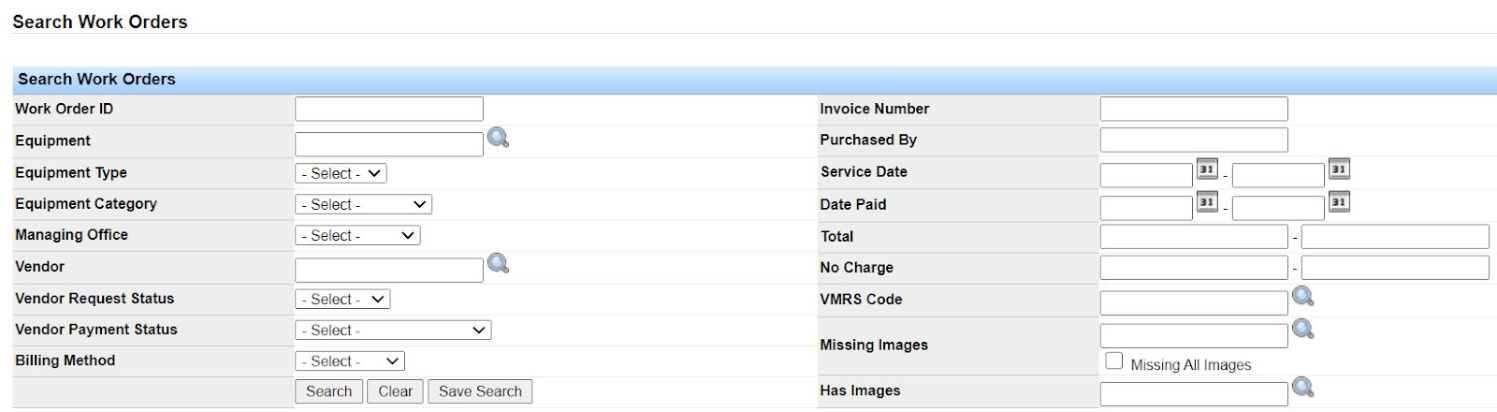Focus the Total minimum amount field
The width and height of the screenshot is (1497, 412).
pos(1194,237)
